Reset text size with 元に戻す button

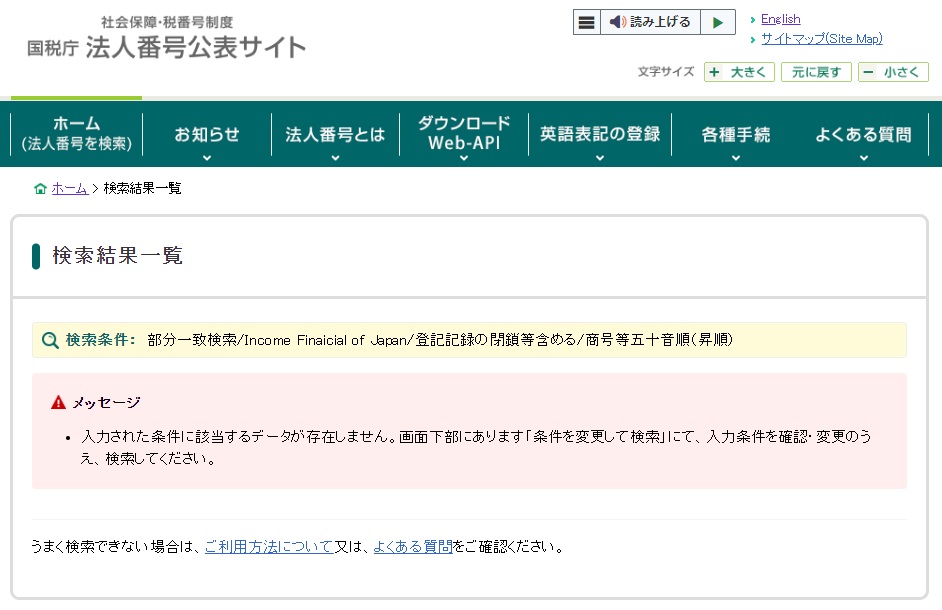tap(816, 72)
